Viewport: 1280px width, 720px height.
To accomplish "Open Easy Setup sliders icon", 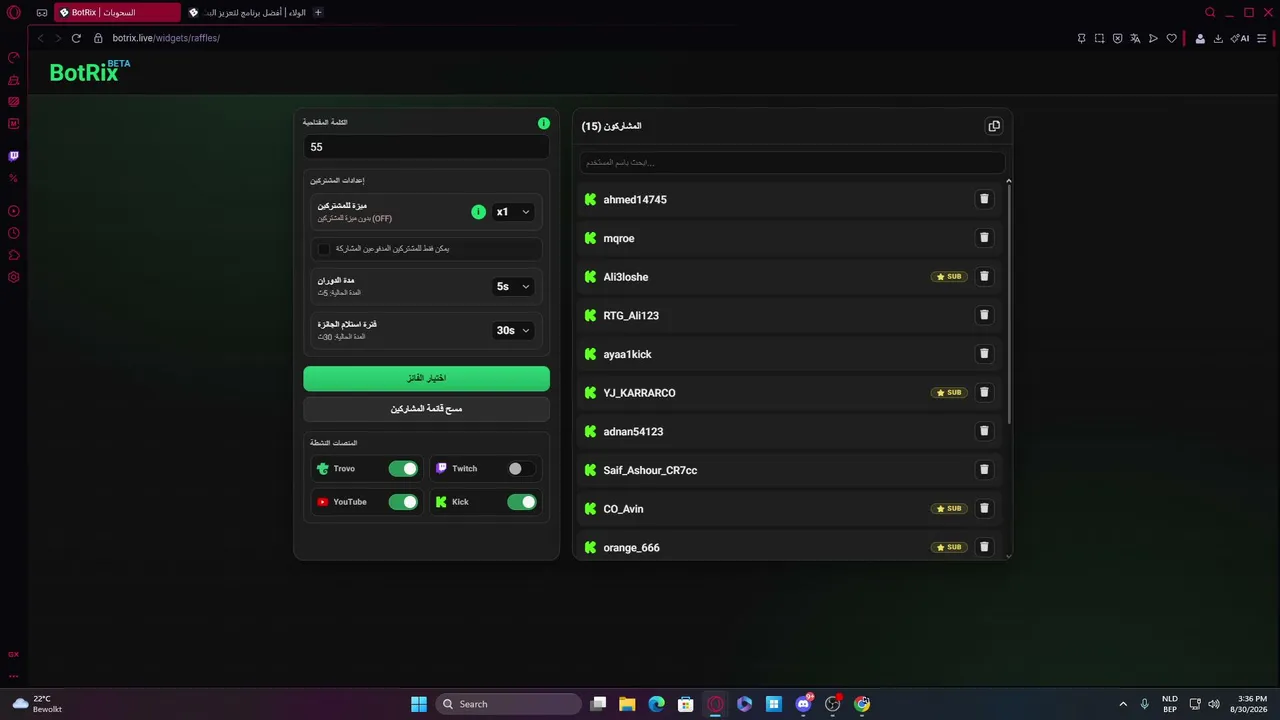I will [x=1264, y=38].
